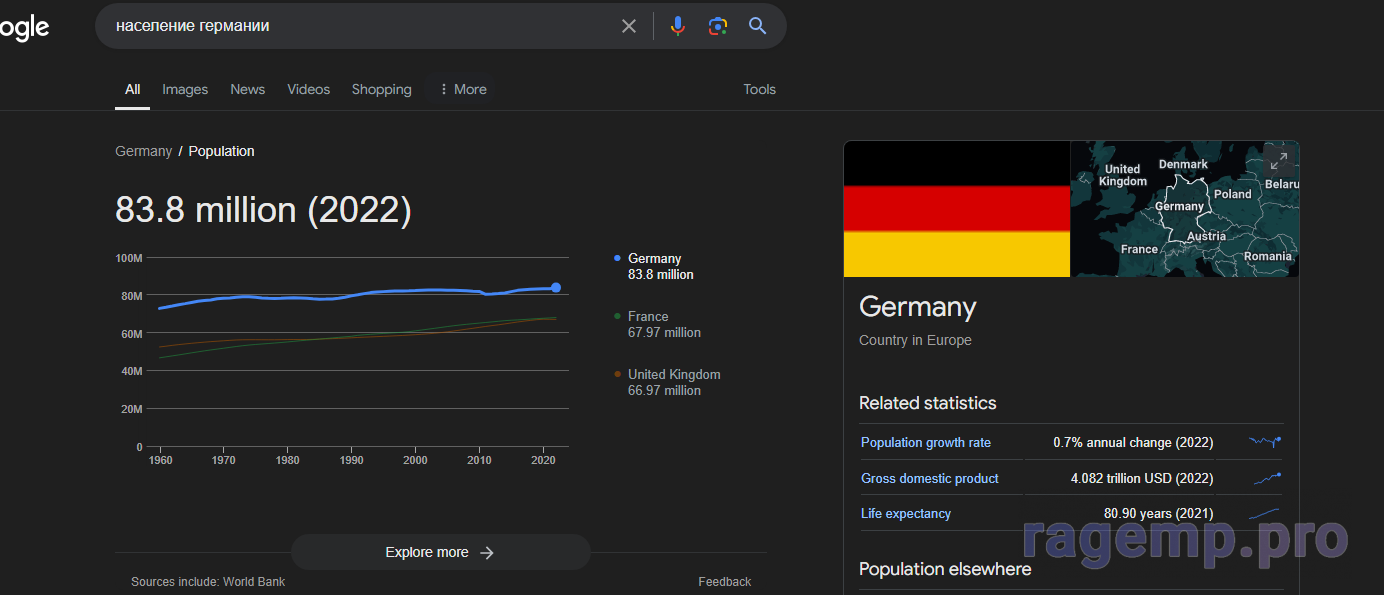Click the 1990 label on the chart axis
The image size is (1384, 595).
[352, 461]
